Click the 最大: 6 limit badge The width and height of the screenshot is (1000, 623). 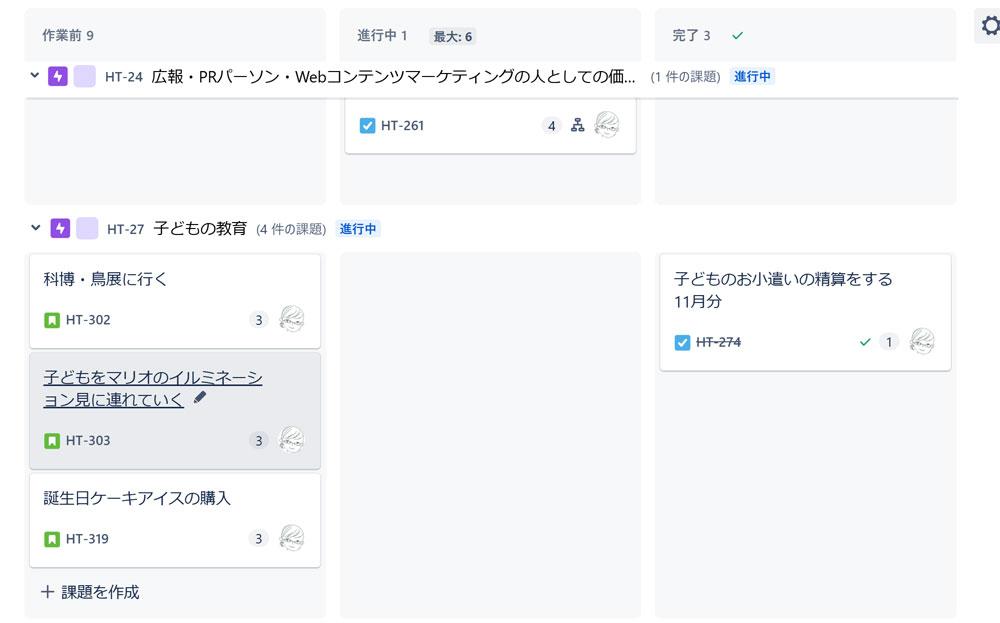[x=453, y=36]
